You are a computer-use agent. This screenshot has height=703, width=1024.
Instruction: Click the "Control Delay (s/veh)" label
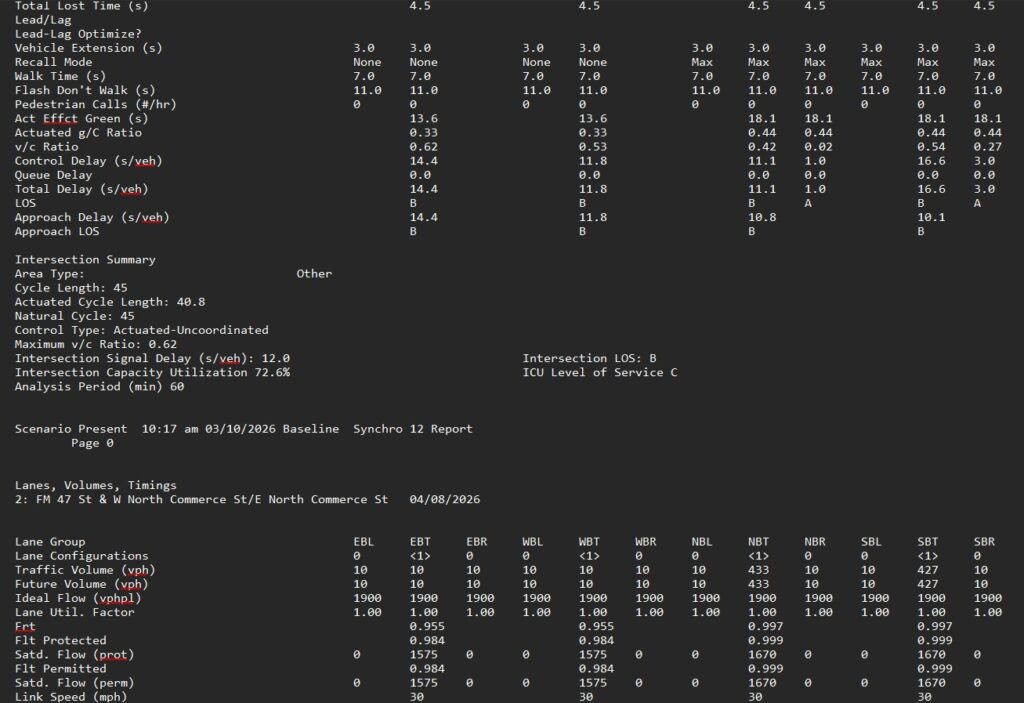pyautogui.click(x=89, y=161)
